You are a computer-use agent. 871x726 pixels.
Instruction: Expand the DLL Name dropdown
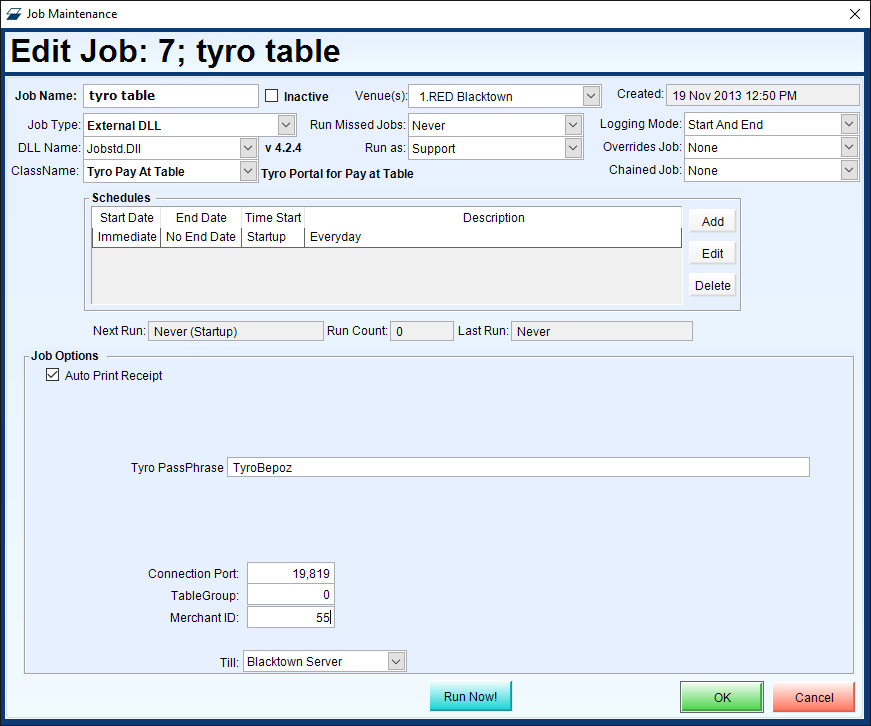pos(248,147)
